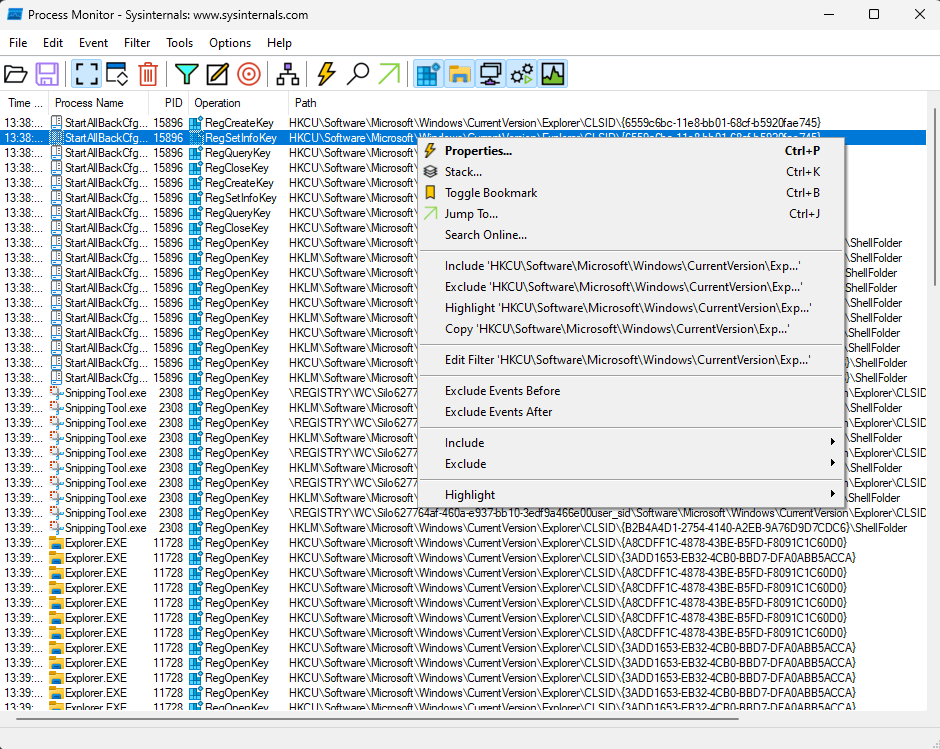Screen dimensions: 940x749
Task: Choose Stack... in the context menu
Action: [x=631, y=172]
